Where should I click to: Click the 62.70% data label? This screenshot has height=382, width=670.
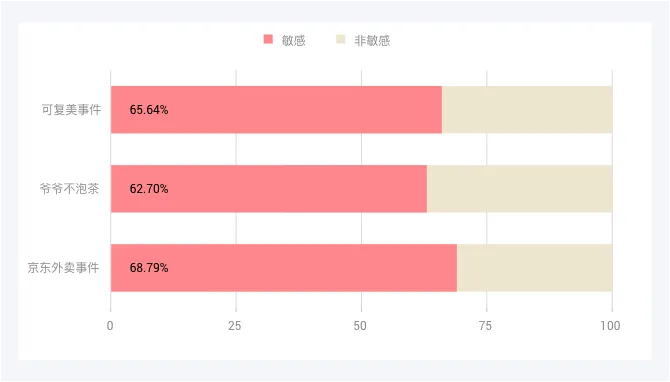(149, 189)
